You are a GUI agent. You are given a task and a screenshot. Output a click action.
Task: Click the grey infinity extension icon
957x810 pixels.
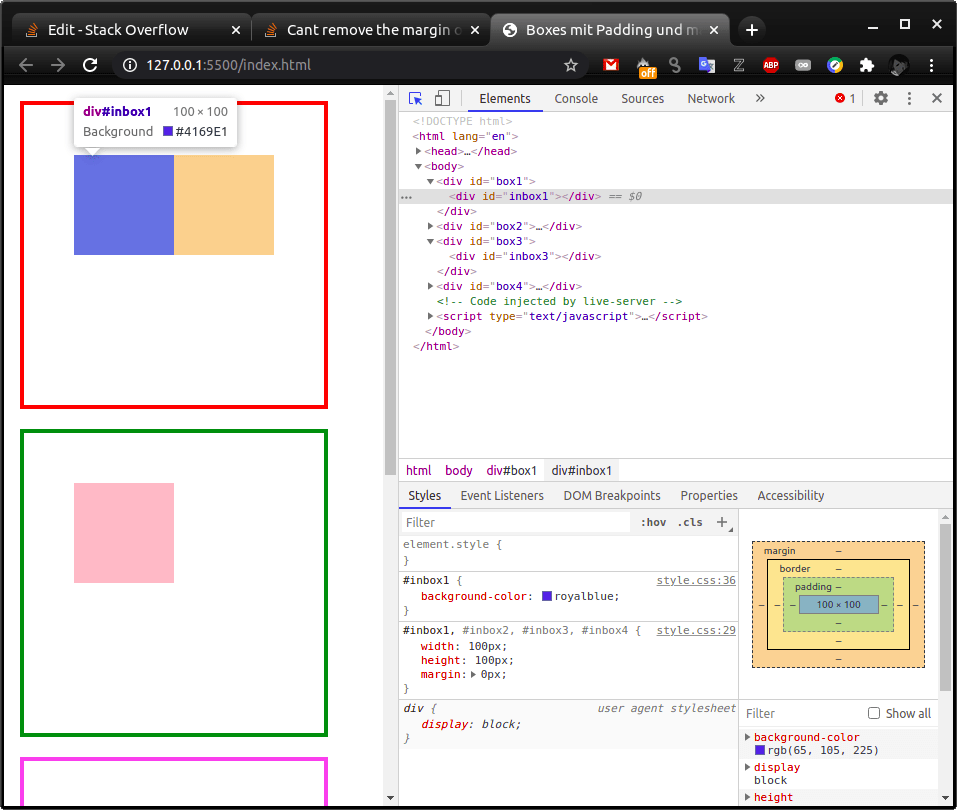coord(803,65)
